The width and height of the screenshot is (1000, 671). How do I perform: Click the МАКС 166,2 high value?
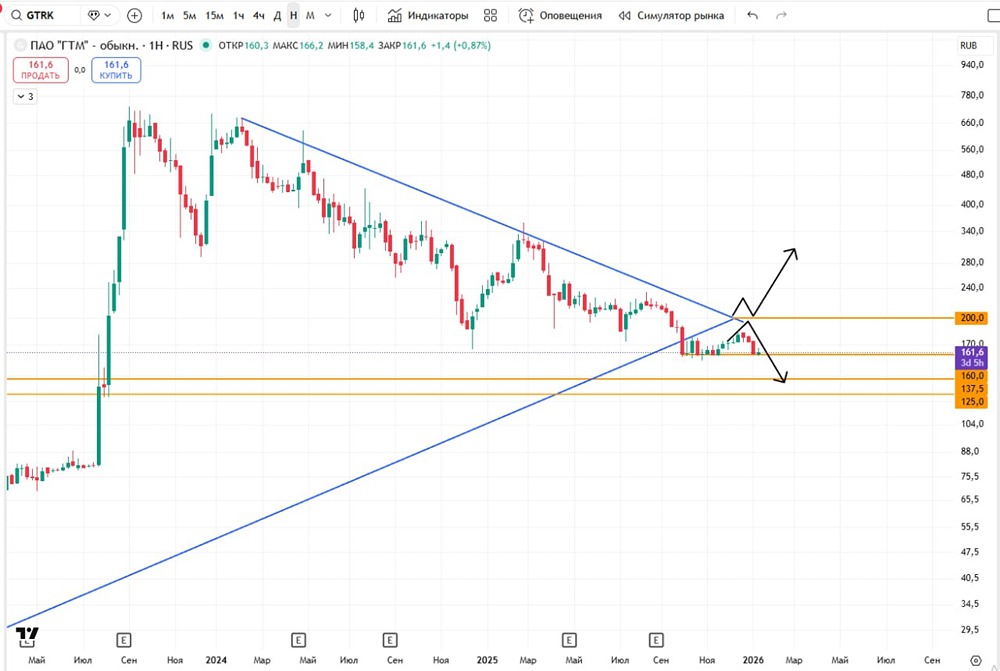pos(298,45)
